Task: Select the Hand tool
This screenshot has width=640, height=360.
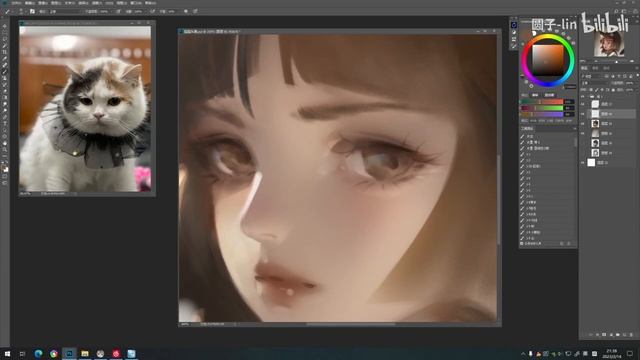Action: [5, 142]
